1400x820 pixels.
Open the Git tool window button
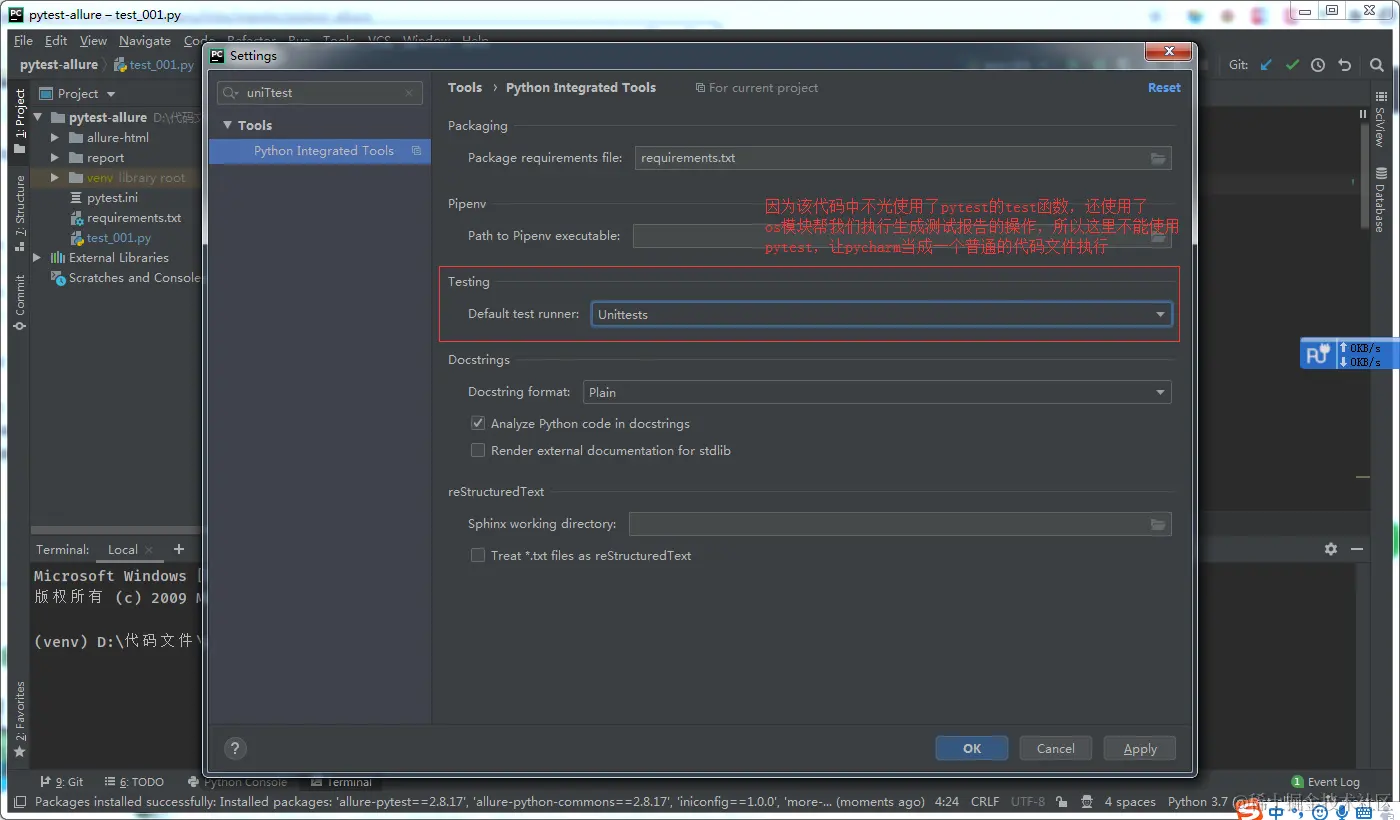point(62,782)
